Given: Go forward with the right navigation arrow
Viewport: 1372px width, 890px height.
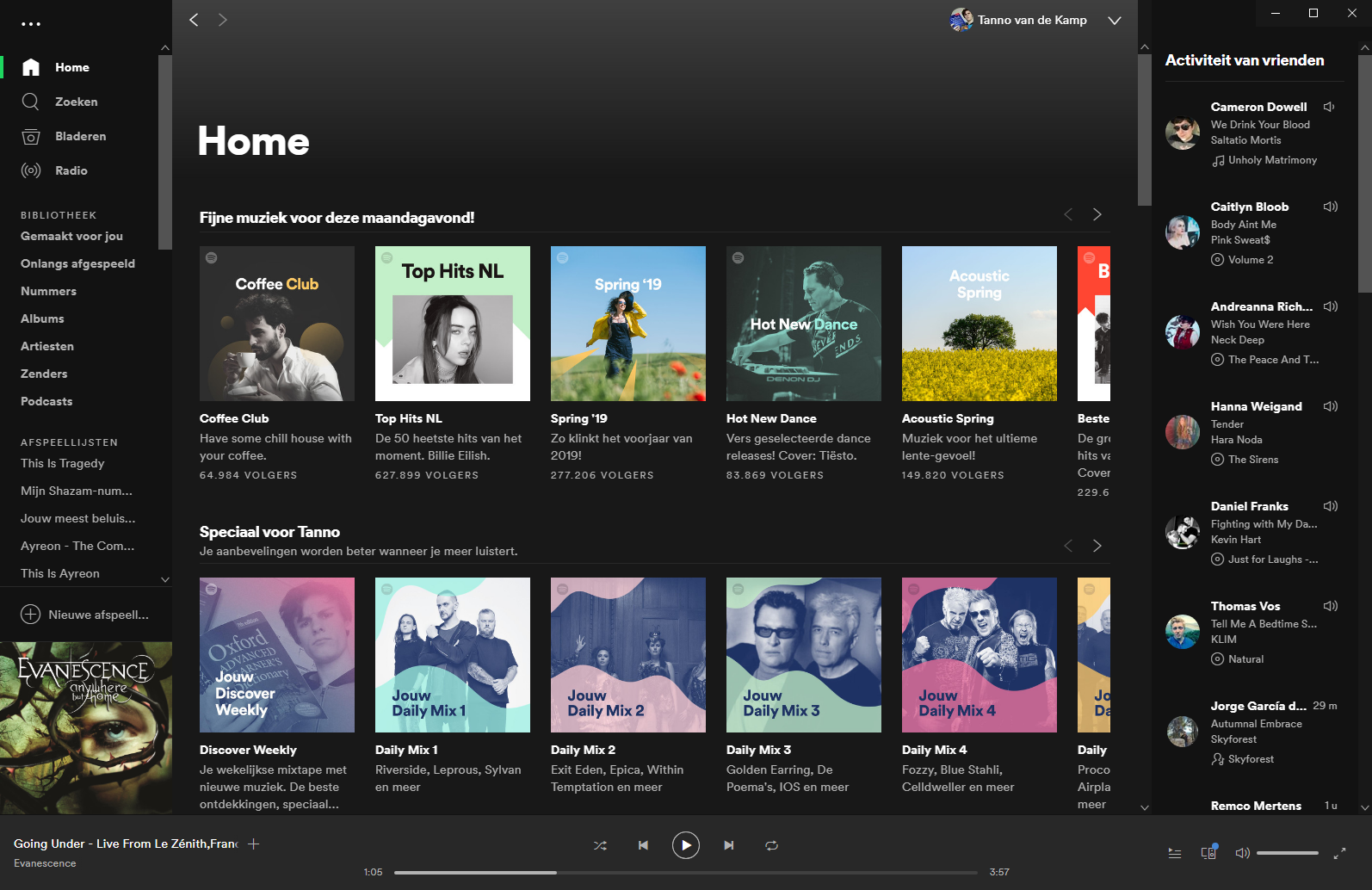Looking at the screenshot, I should [223, 20].
